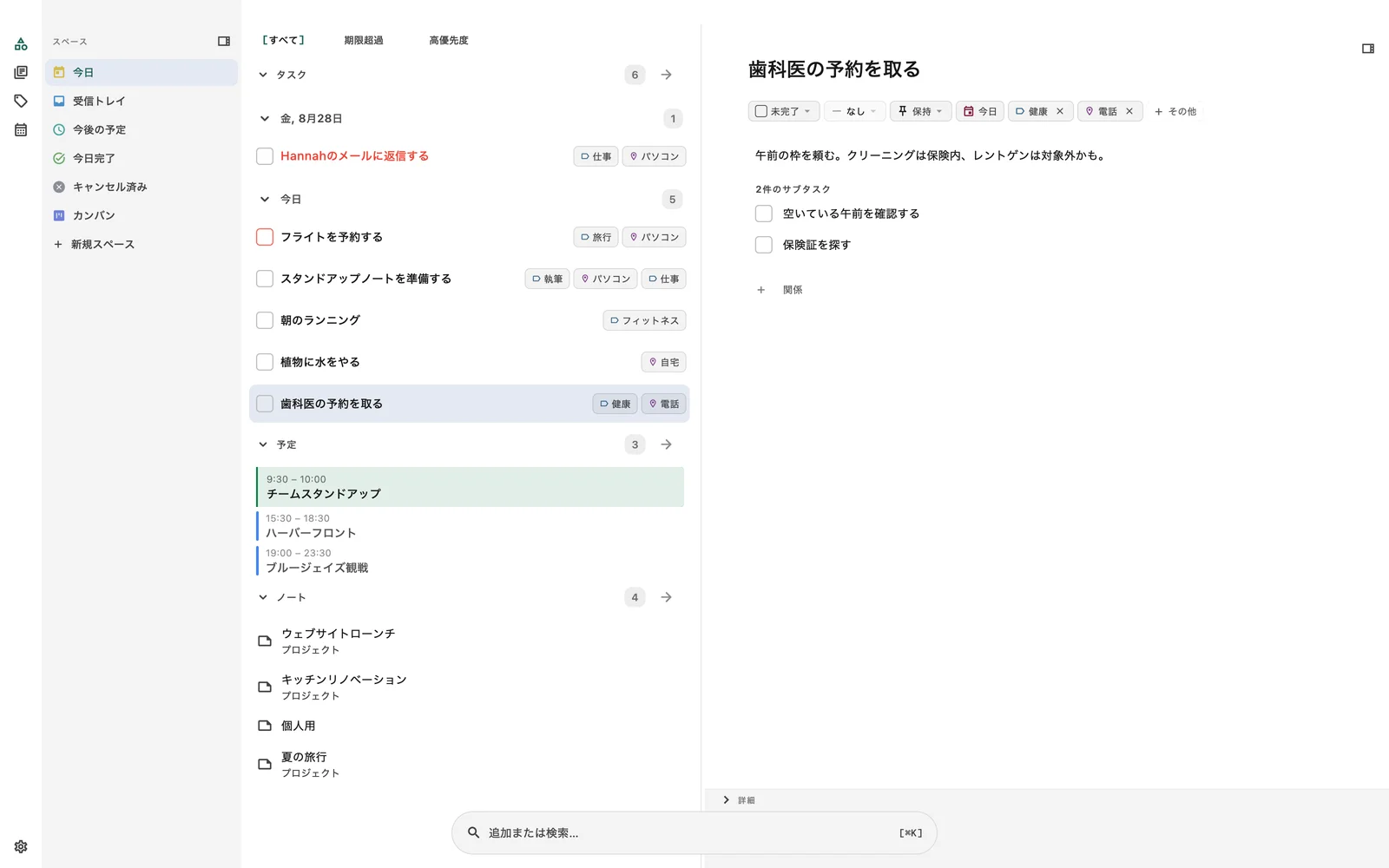The height and width of the screenshot is (868, 1389).
Task: Check subtask 空いている午前を確認する
Action: click(x=764, y=214)
